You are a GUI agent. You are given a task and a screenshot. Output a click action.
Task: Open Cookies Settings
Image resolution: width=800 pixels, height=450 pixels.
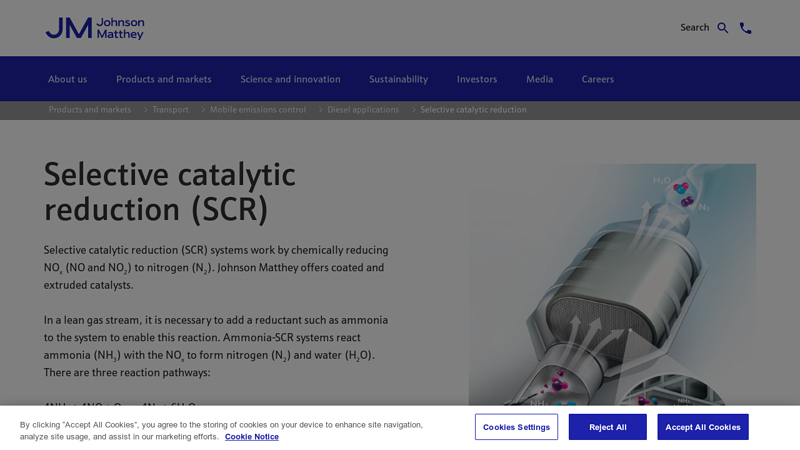516,427
